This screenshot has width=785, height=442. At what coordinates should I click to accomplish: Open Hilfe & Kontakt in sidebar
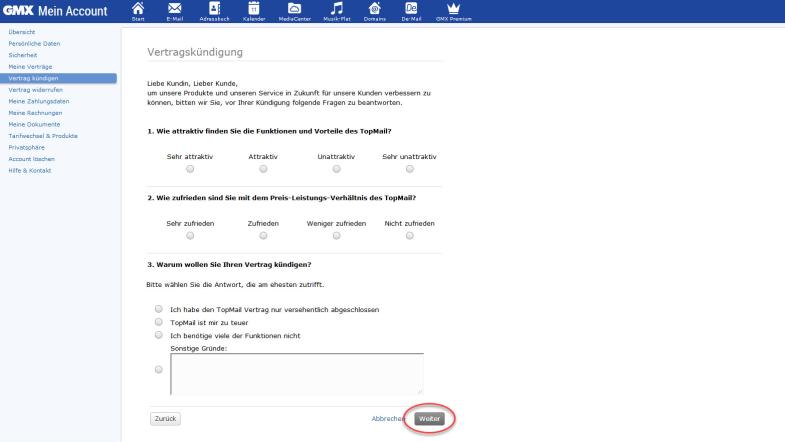coord(30,170)
